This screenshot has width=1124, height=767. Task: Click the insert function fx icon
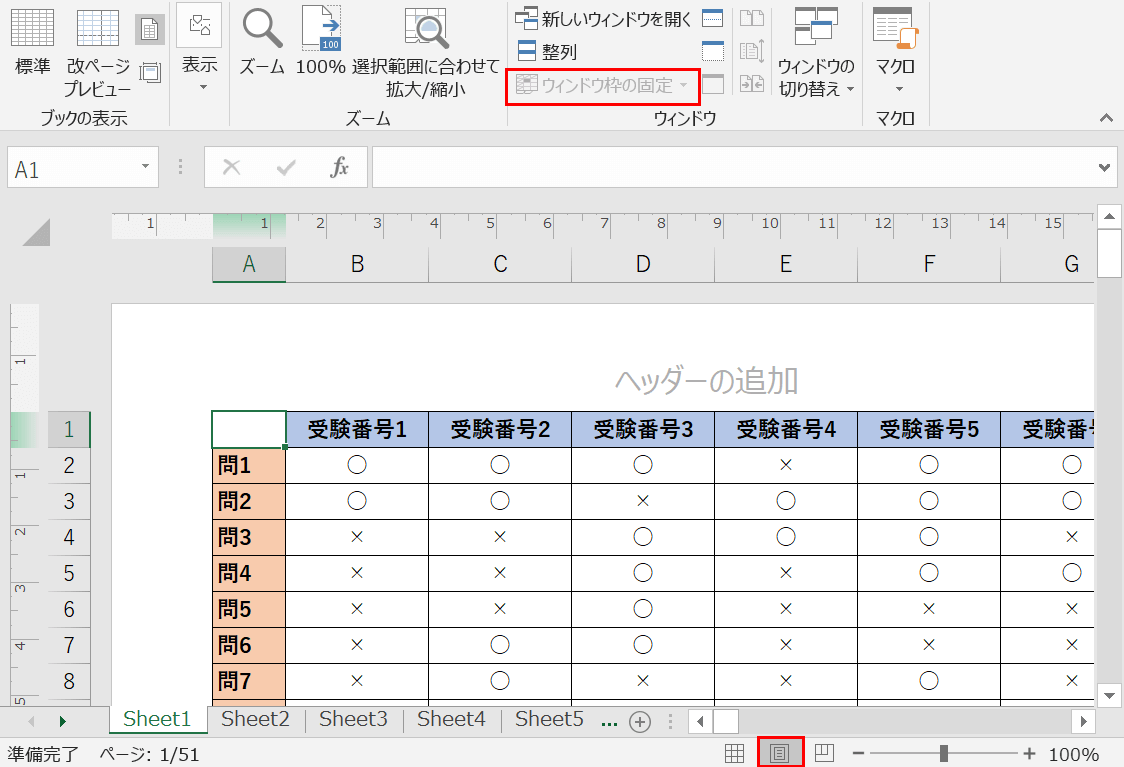pos(340,168)
